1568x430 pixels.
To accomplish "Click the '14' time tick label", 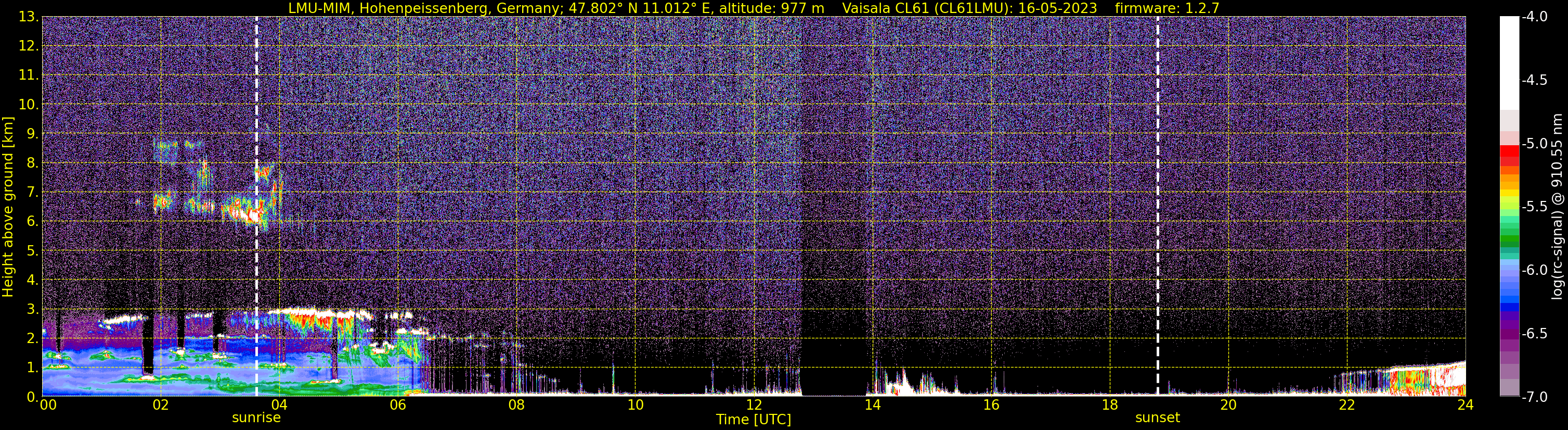I will (x=872, y=405).
